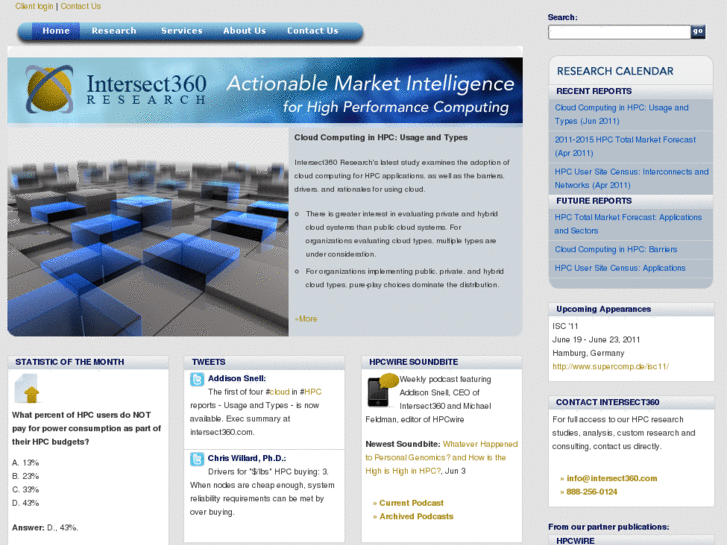Open the Home menu tab
The width and height of the screenshot is (727, 545).
[x=56, y=31]
